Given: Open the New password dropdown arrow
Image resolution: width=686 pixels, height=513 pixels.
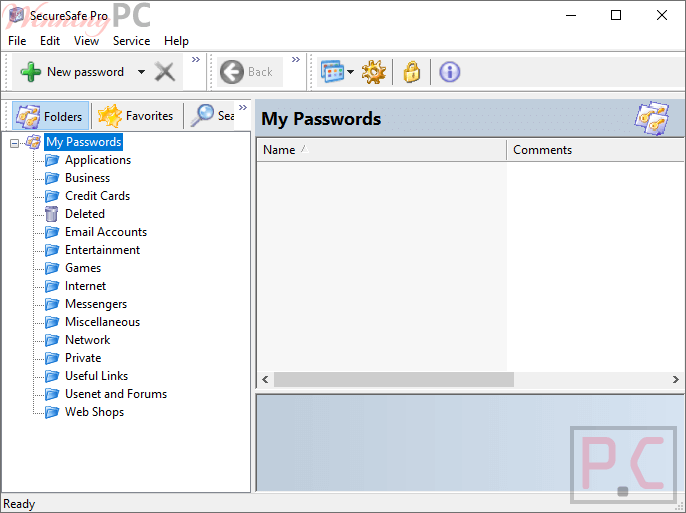Looking at the screenshot, I should pyautogui.click(x=141, y=72).
